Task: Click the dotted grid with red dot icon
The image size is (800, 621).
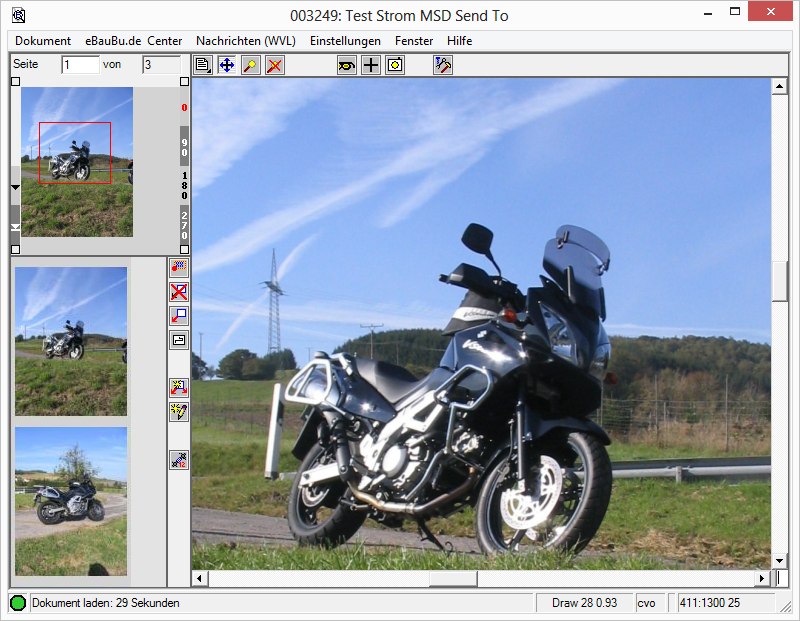Action: 179,267
